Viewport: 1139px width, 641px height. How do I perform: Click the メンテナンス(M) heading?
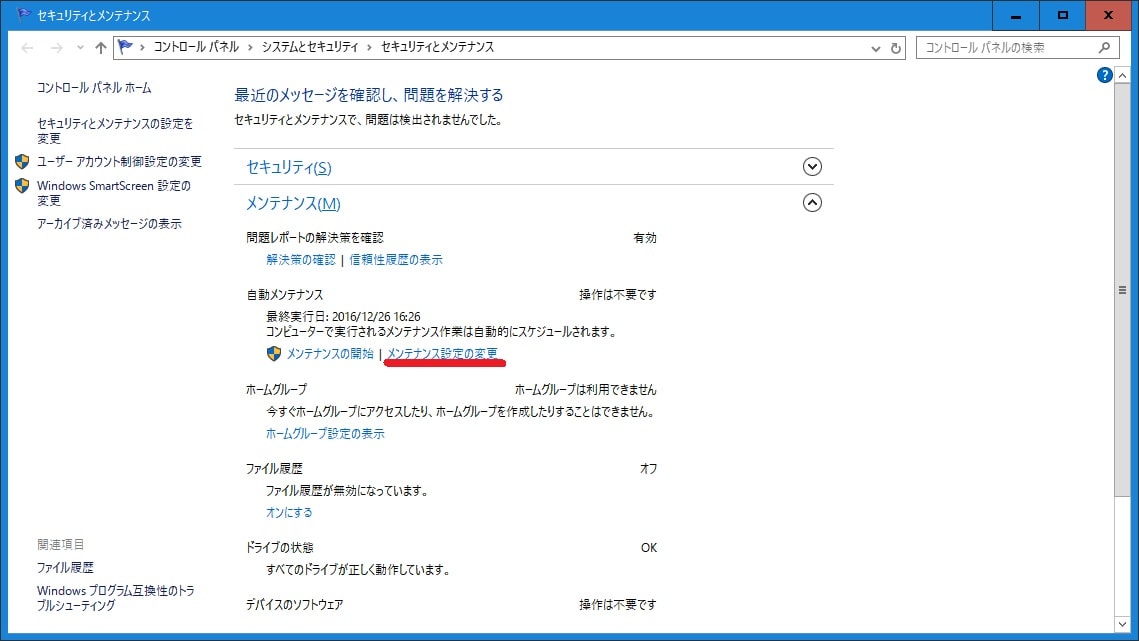pyautogui.click(x=293, y=203)
